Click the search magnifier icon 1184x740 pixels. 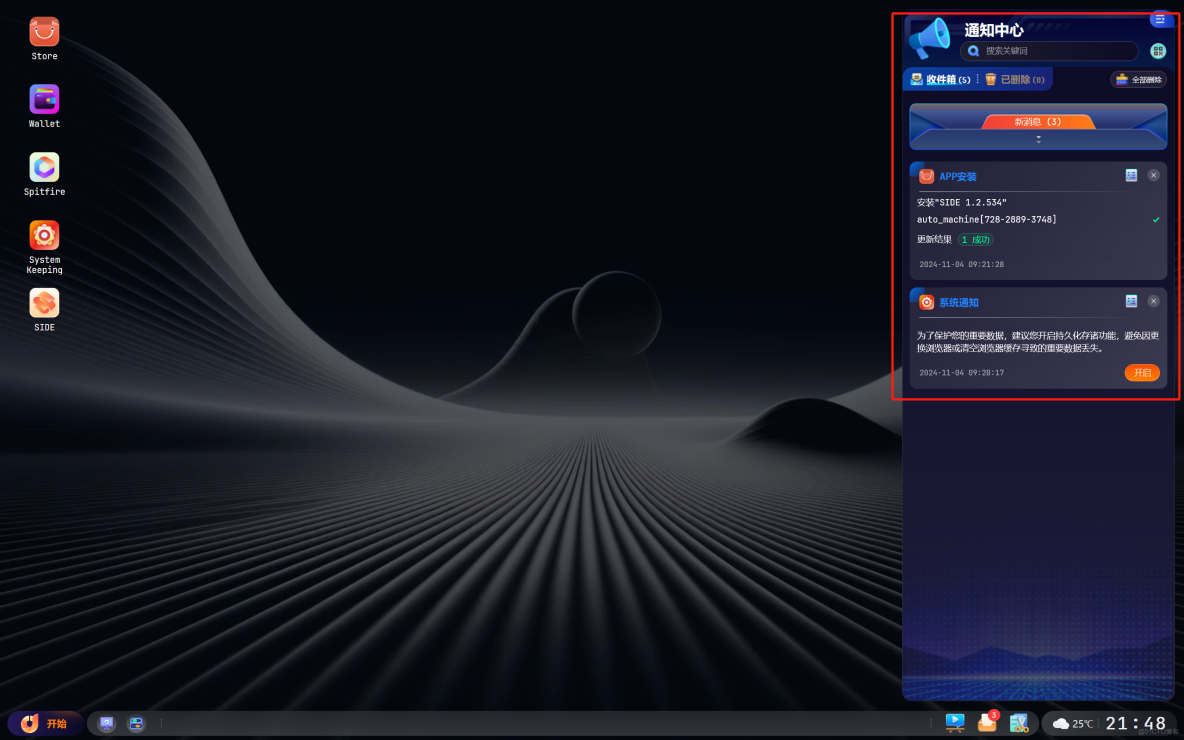coord(973,51)
